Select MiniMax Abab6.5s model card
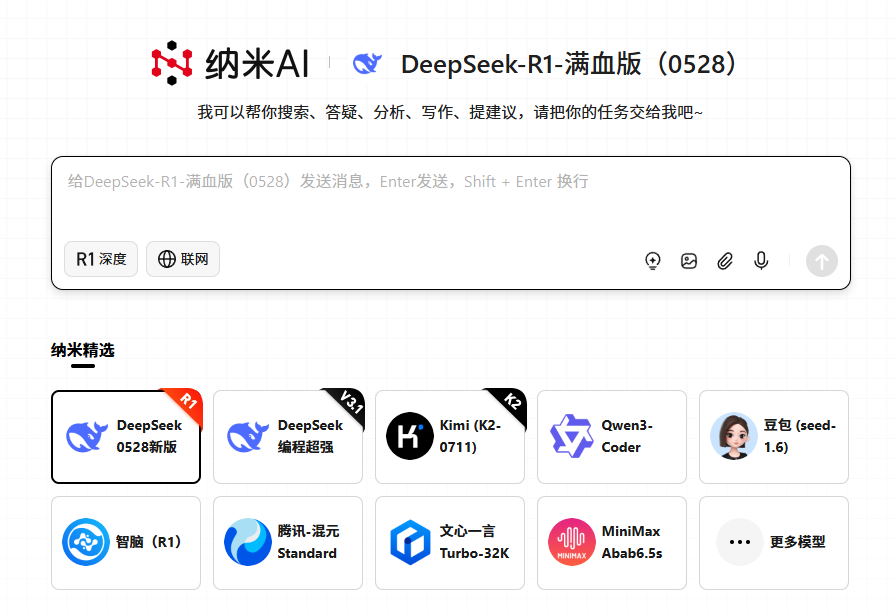Viewport: 896px width, 614px height. [x=612, y=543]
